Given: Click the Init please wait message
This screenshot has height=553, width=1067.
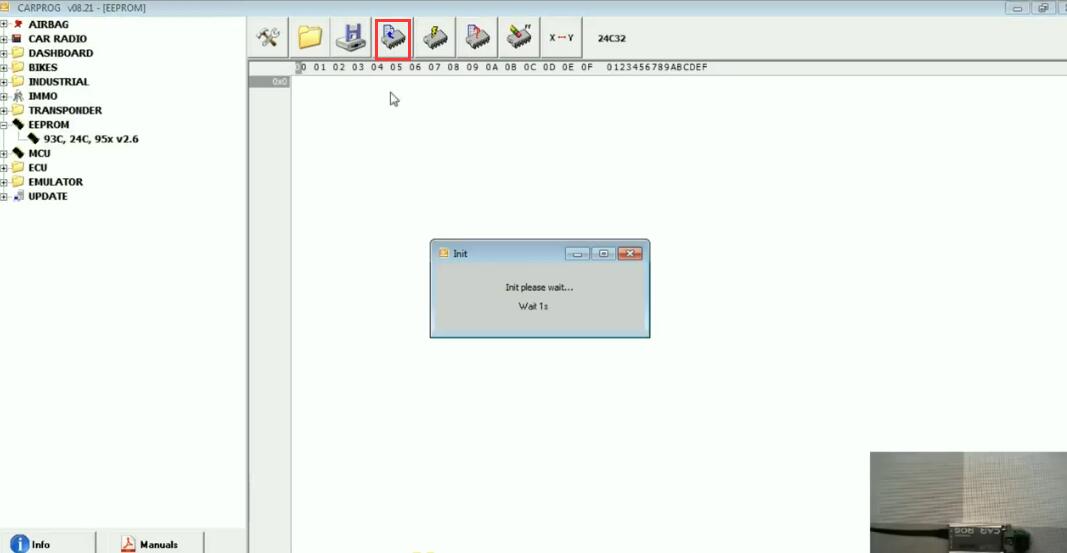Looking at the screenshot, I should click(x=539, y=288).
